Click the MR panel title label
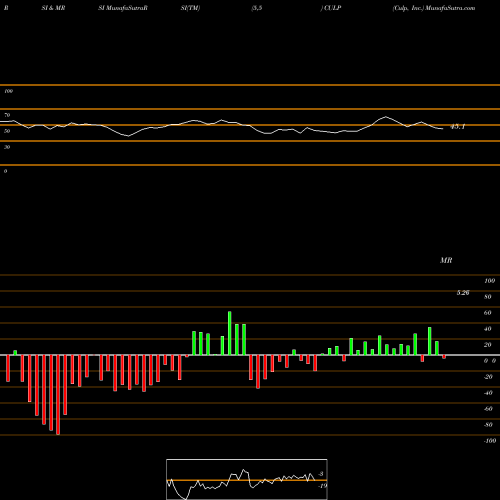500x500 pixels. coord(446,260)
